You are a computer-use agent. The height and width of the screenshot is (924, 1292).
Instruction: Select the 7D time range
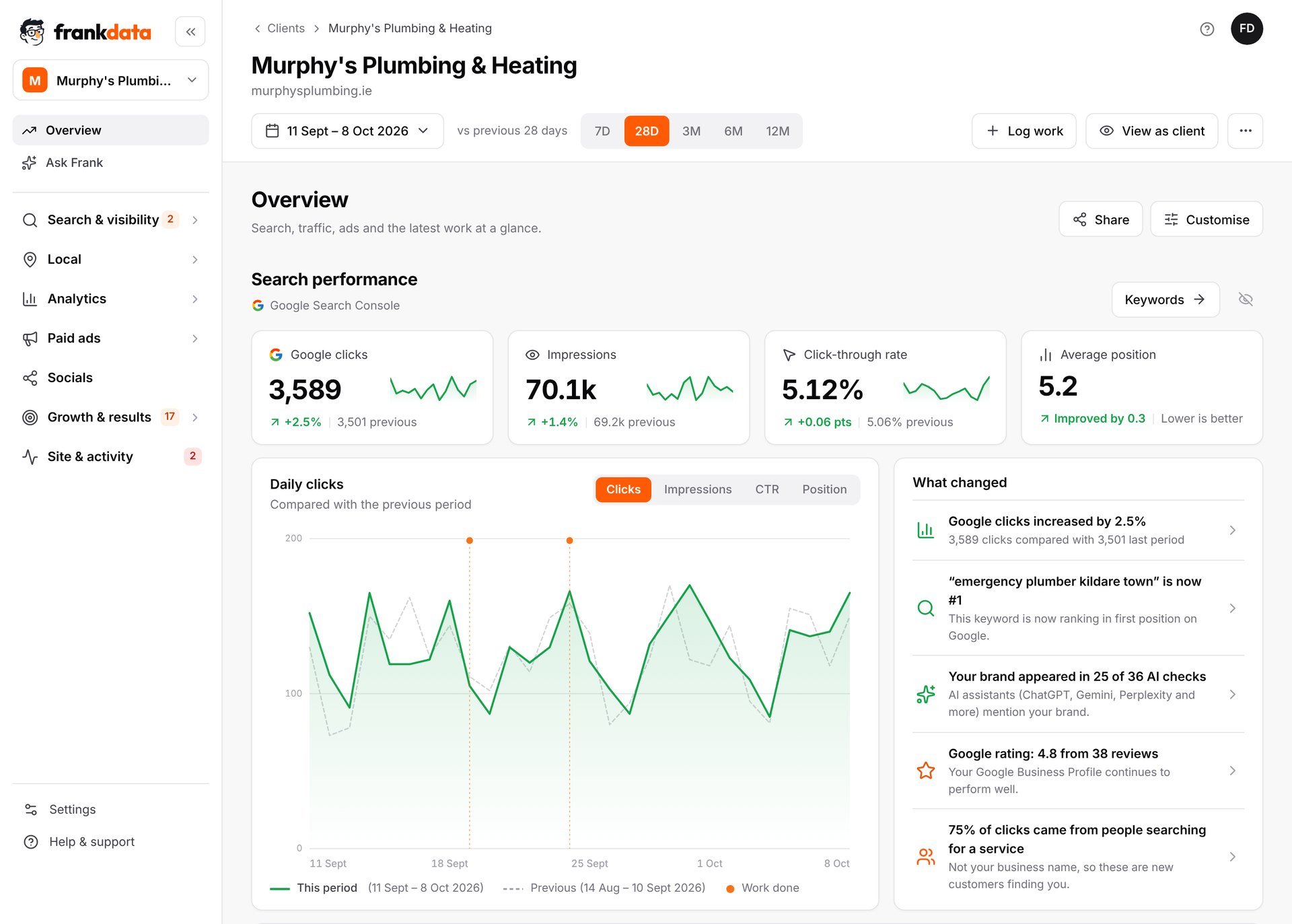[x=602, y=131]
